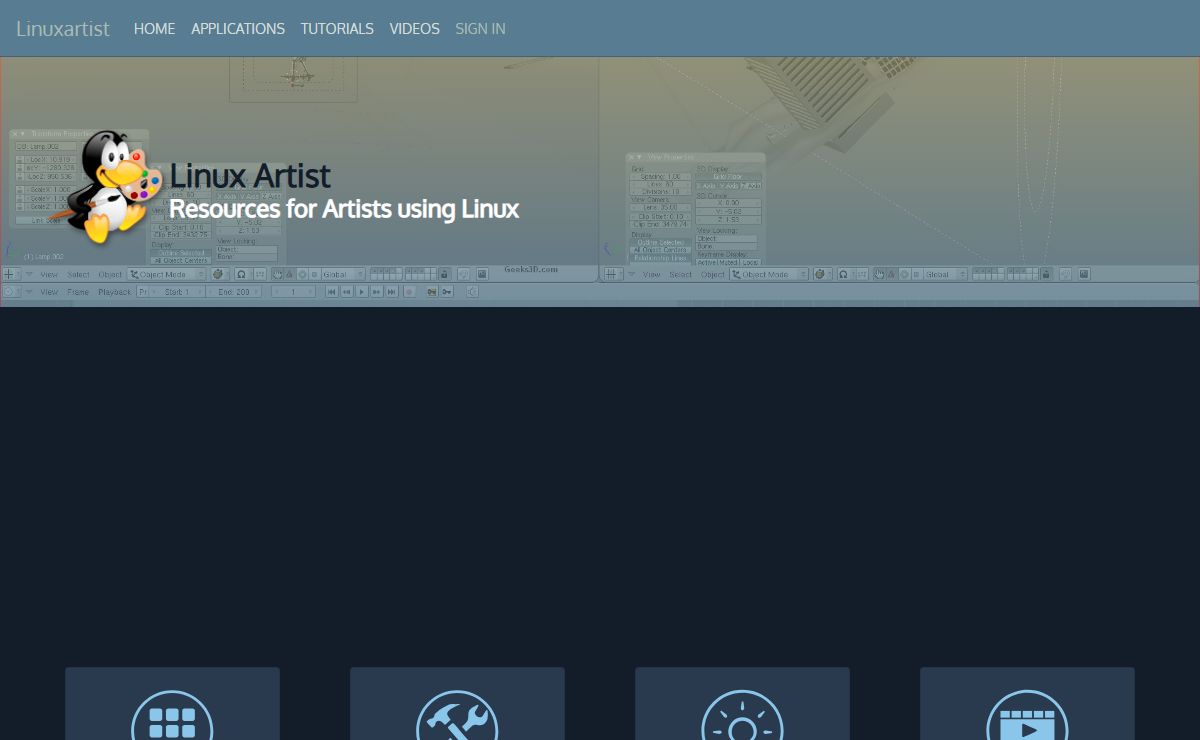Open the hammer and wrench tools icon card
1200x740 pixels.
pos(457,704)
